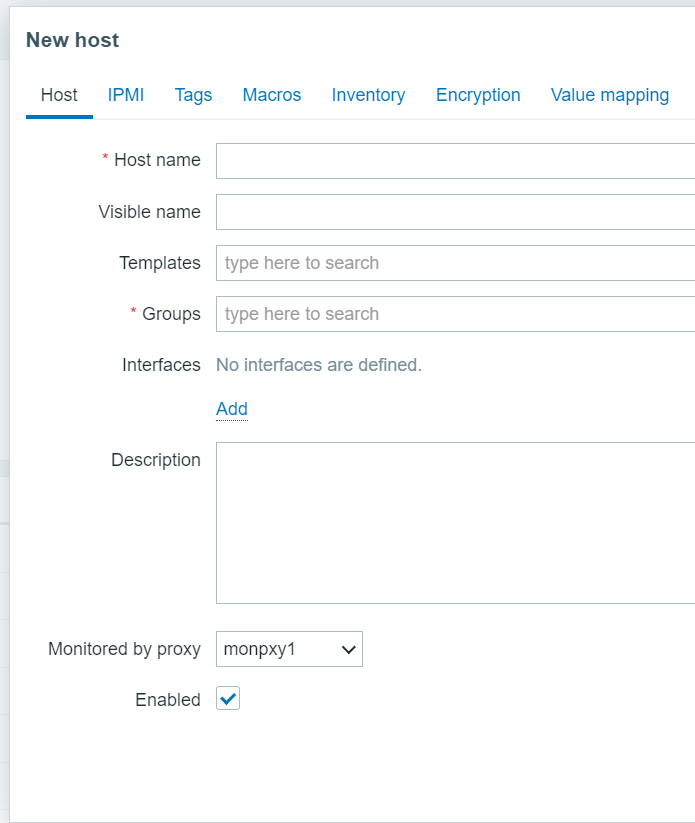The height and width of the screenshot is (823, 695).
Task: Focus the Host name input field
Action: tap(456, 161)
